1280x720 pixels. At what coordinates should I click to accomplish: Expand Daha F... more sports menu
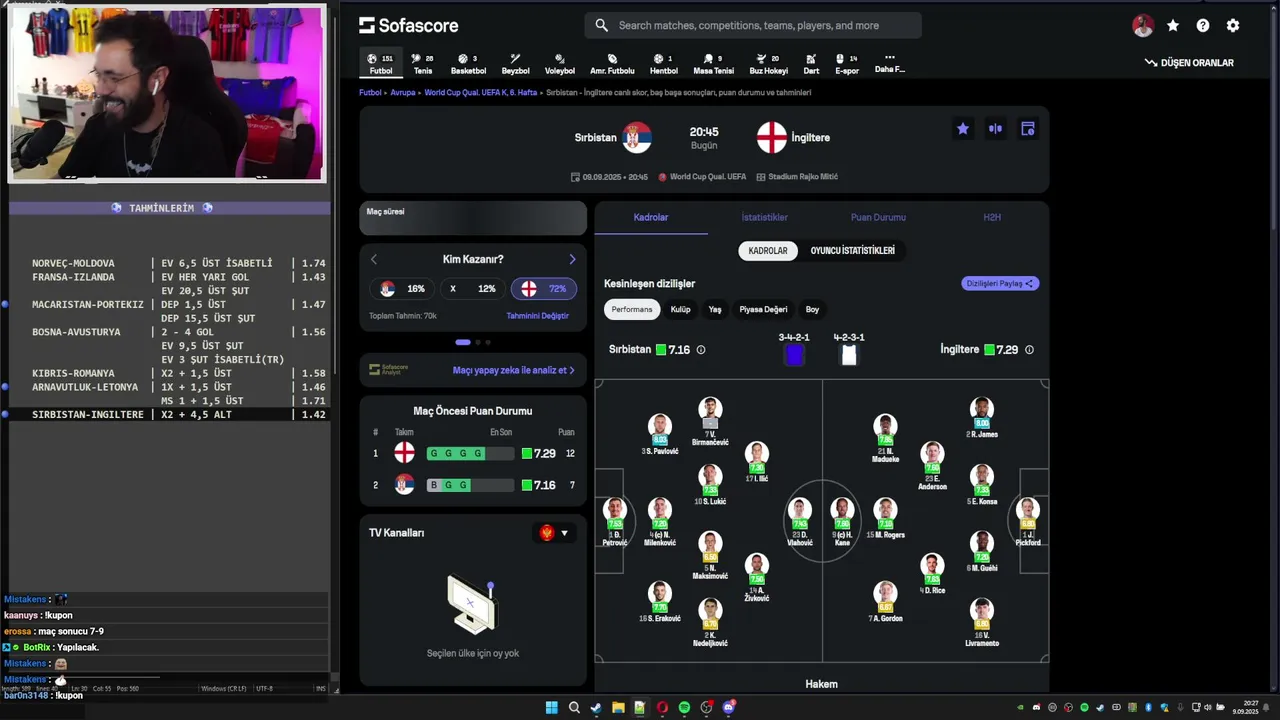pyautogui.click(x=889, y=64)
